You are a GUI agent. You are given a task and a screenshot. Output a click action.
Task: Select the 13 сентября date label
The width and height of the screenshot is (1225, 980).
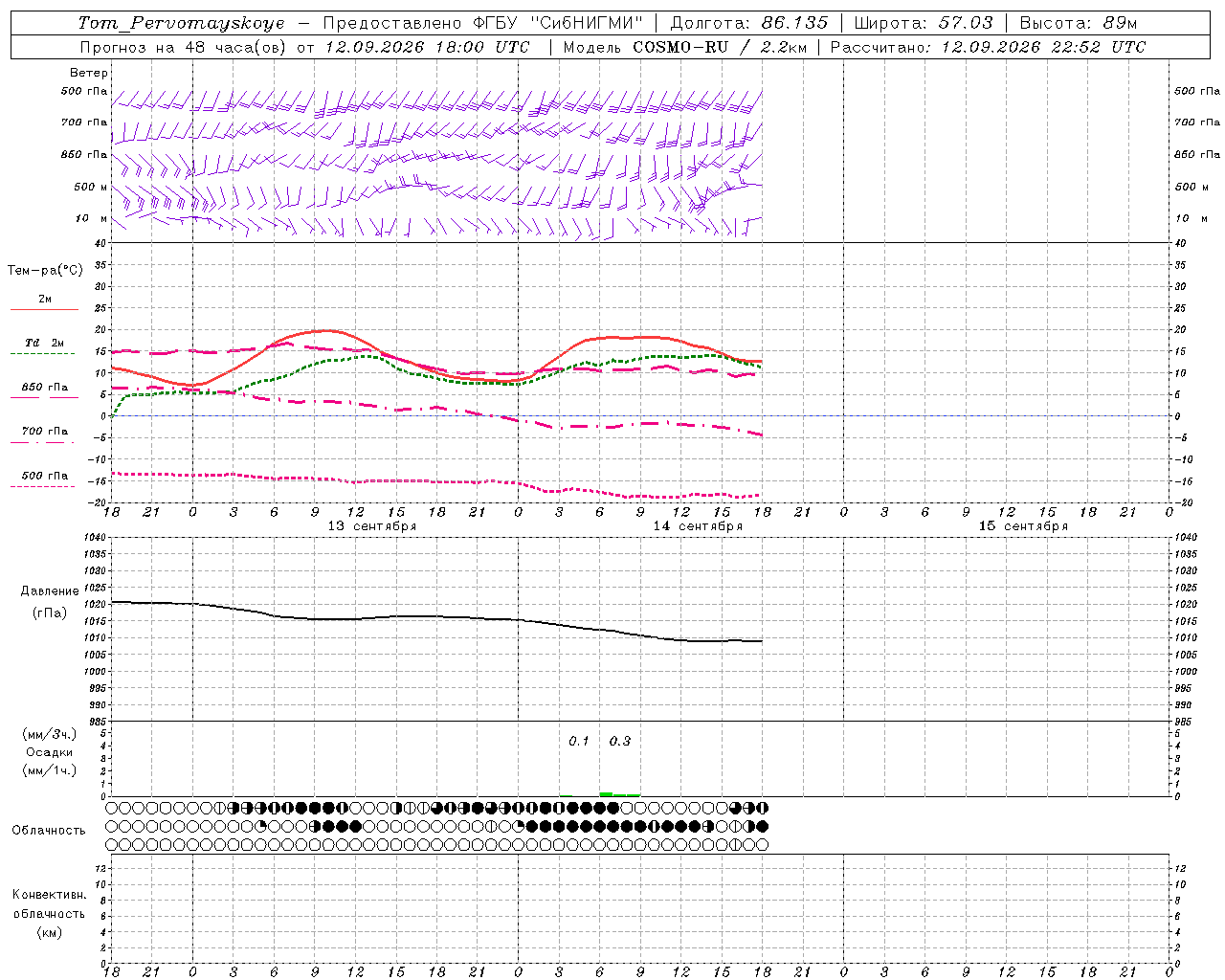point(372,526)
